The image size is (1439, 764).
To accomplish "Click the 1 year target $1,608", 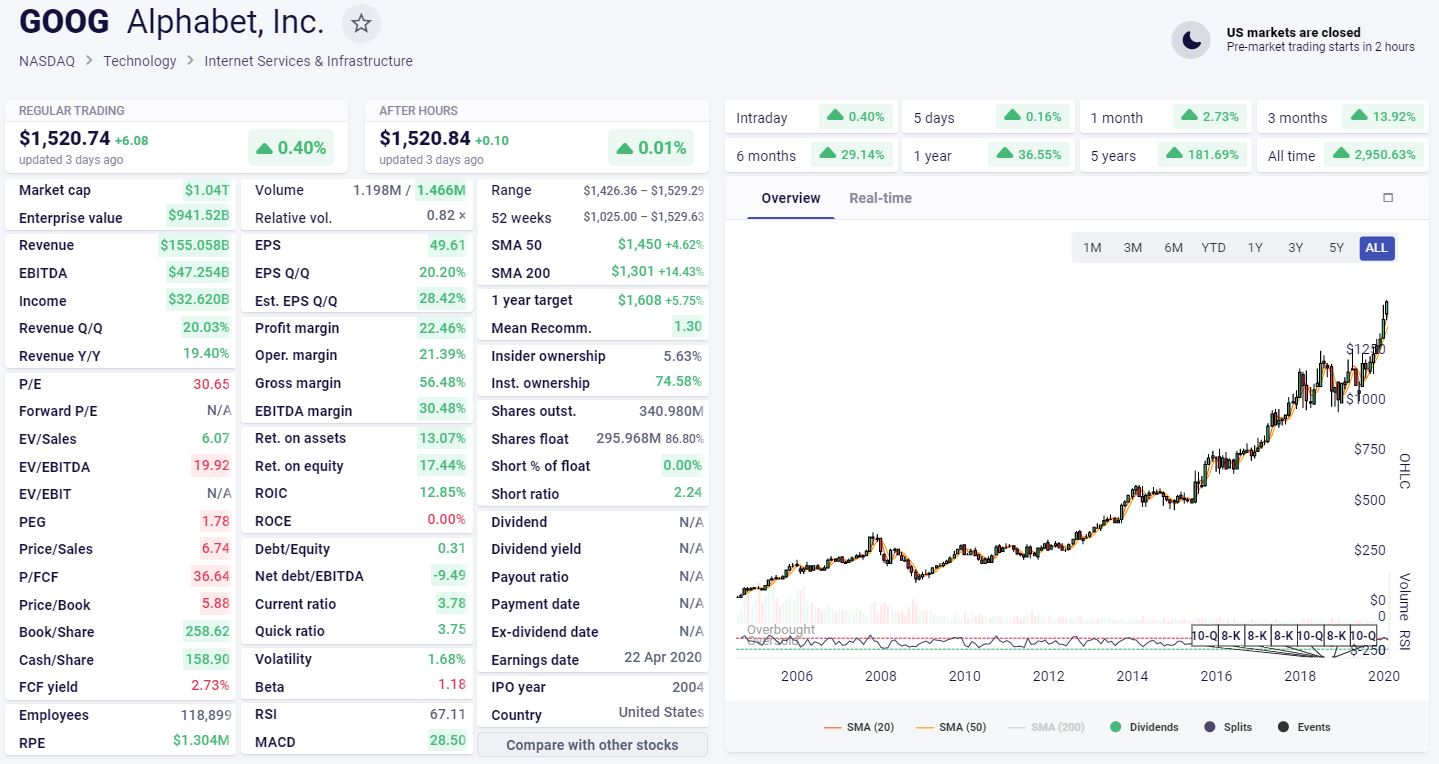I will click(x=639, y=300).
